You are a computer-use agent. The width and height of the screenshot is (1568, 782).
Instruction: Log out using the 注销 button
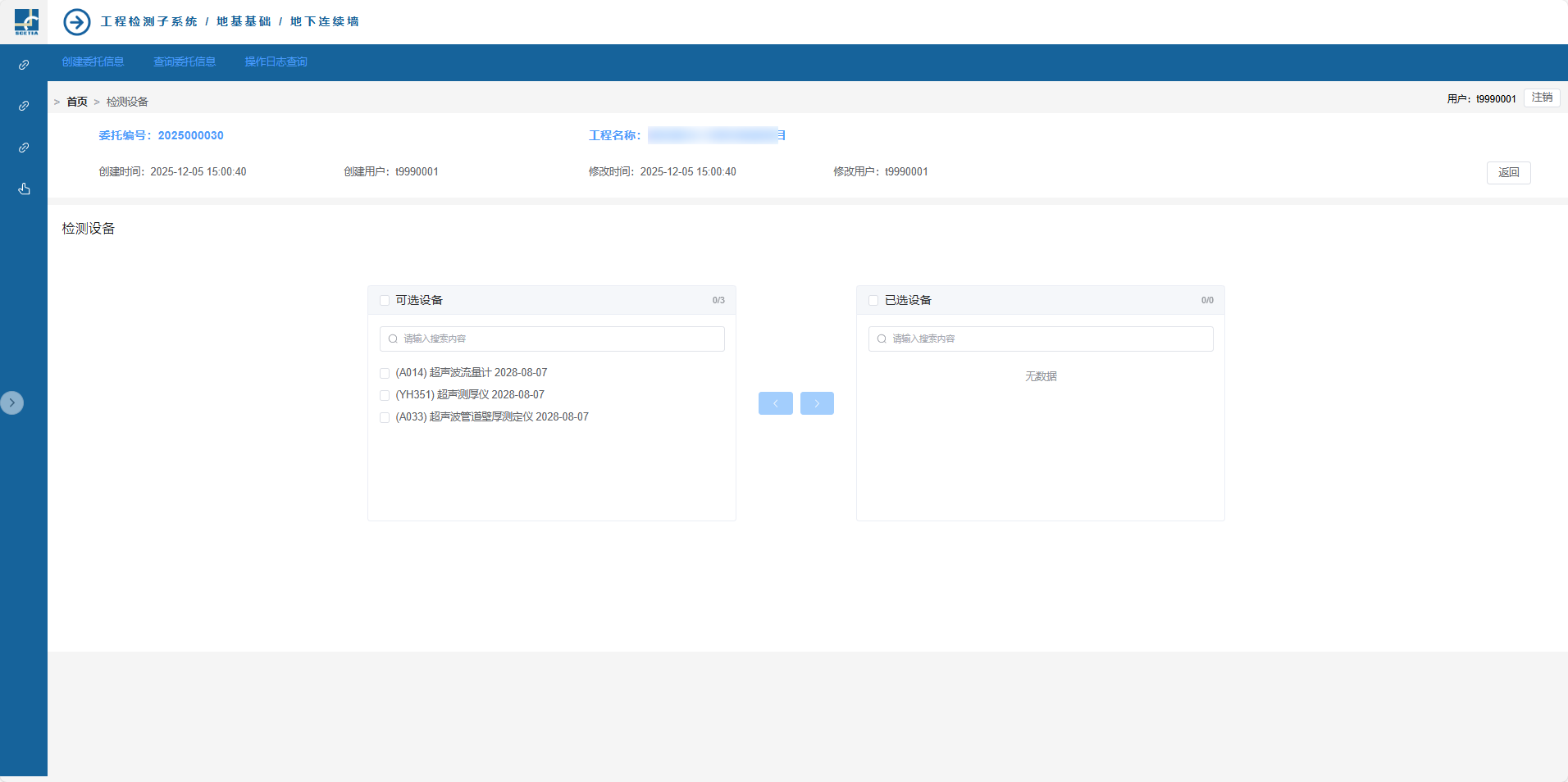tap(1541, 98)
